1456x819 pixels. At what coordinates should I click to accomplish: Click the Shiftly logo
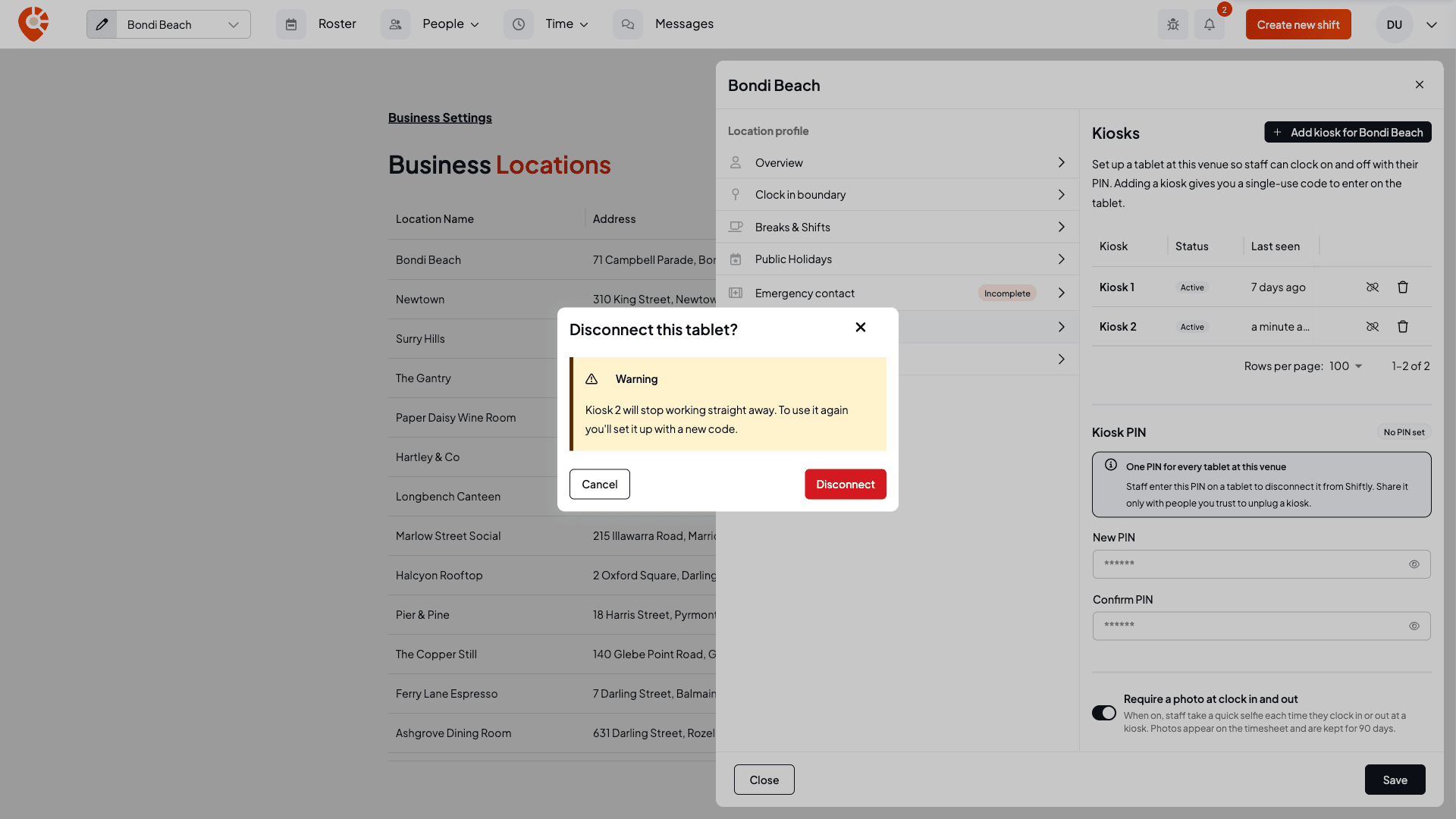(x=33, y=24)
